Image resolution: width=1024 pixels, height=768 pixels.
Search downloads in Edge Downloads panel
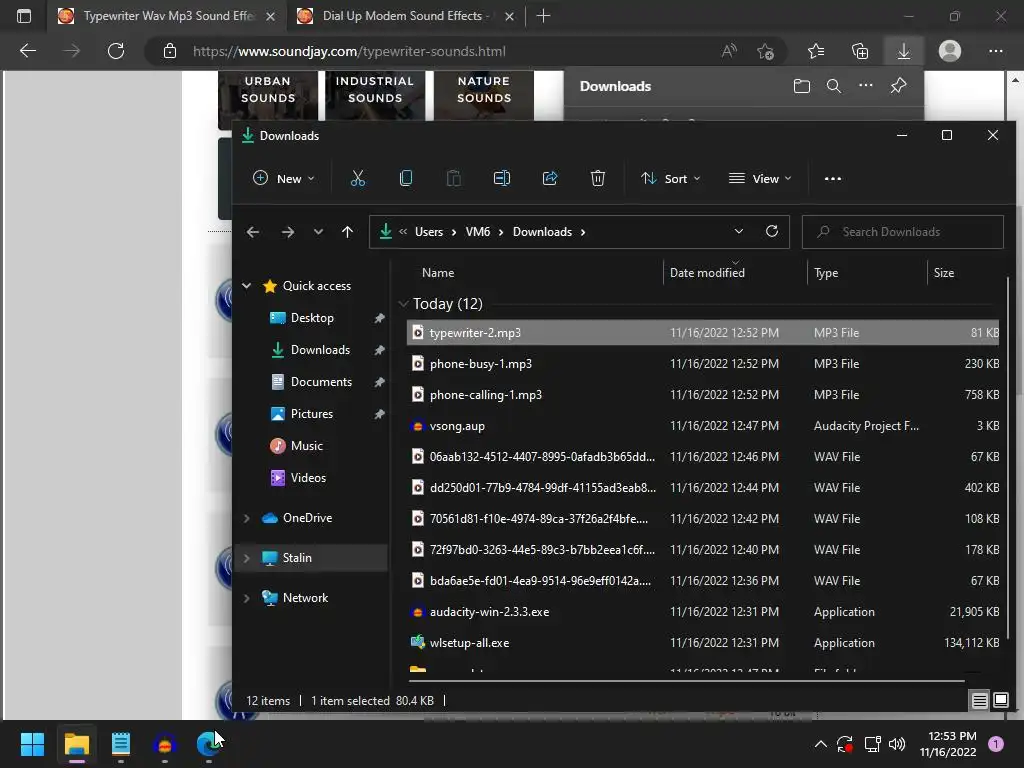pos(833,86)
